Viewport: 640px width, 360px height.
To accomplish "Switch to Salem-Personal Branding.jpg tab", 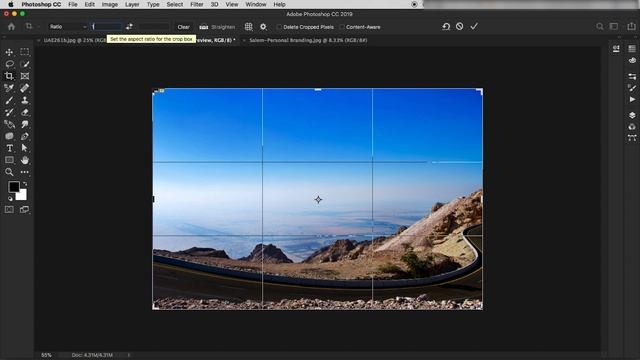I will pyautogui.click(x=308, y=40).
